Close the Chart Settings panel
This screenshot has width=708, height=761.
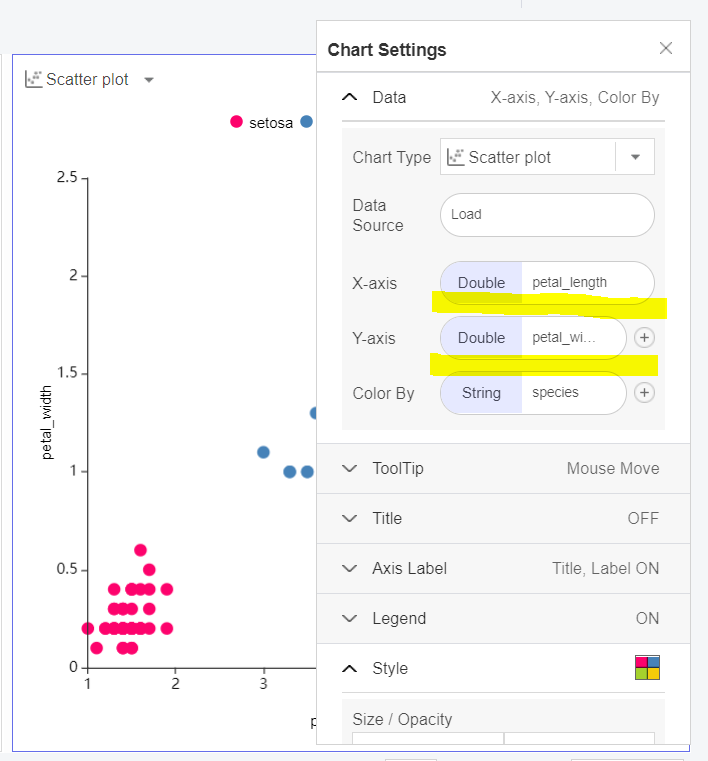666,49
